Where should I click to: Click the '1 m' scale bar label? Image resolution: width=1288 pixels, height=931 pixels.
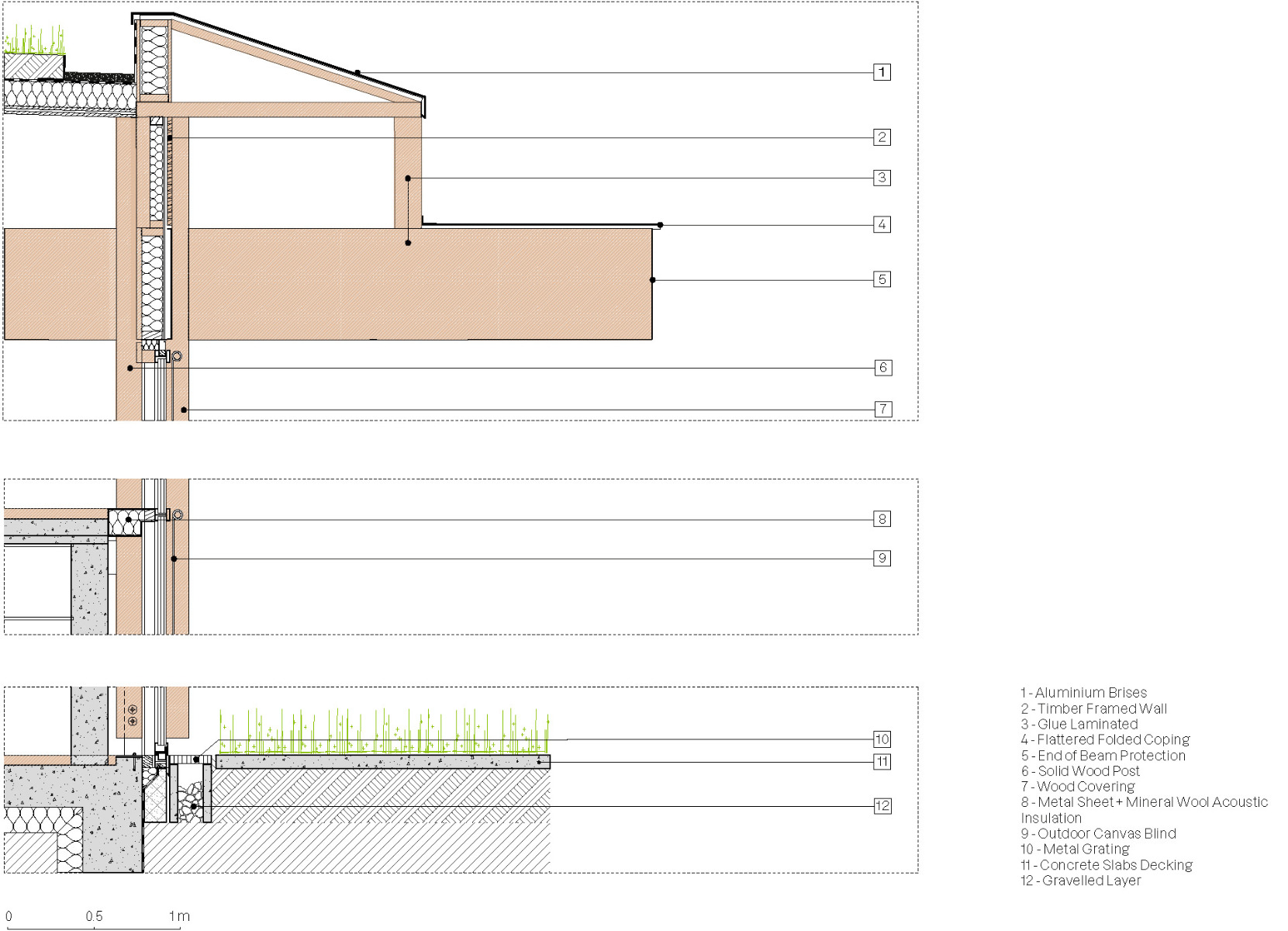[x=179, y=916]
